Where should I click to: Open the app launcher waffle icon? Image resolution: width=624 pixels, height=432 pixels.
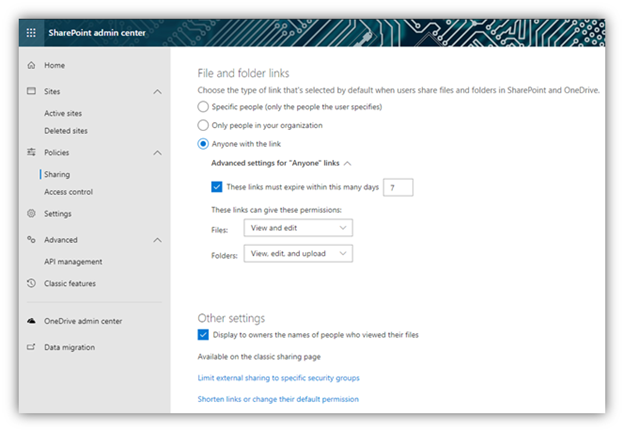[x=31, y=33]
